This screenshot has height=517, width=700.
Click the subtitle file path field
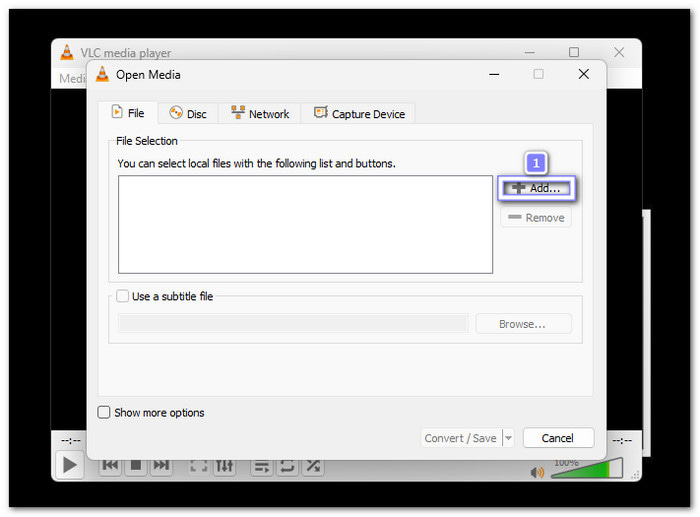[293, 323]
